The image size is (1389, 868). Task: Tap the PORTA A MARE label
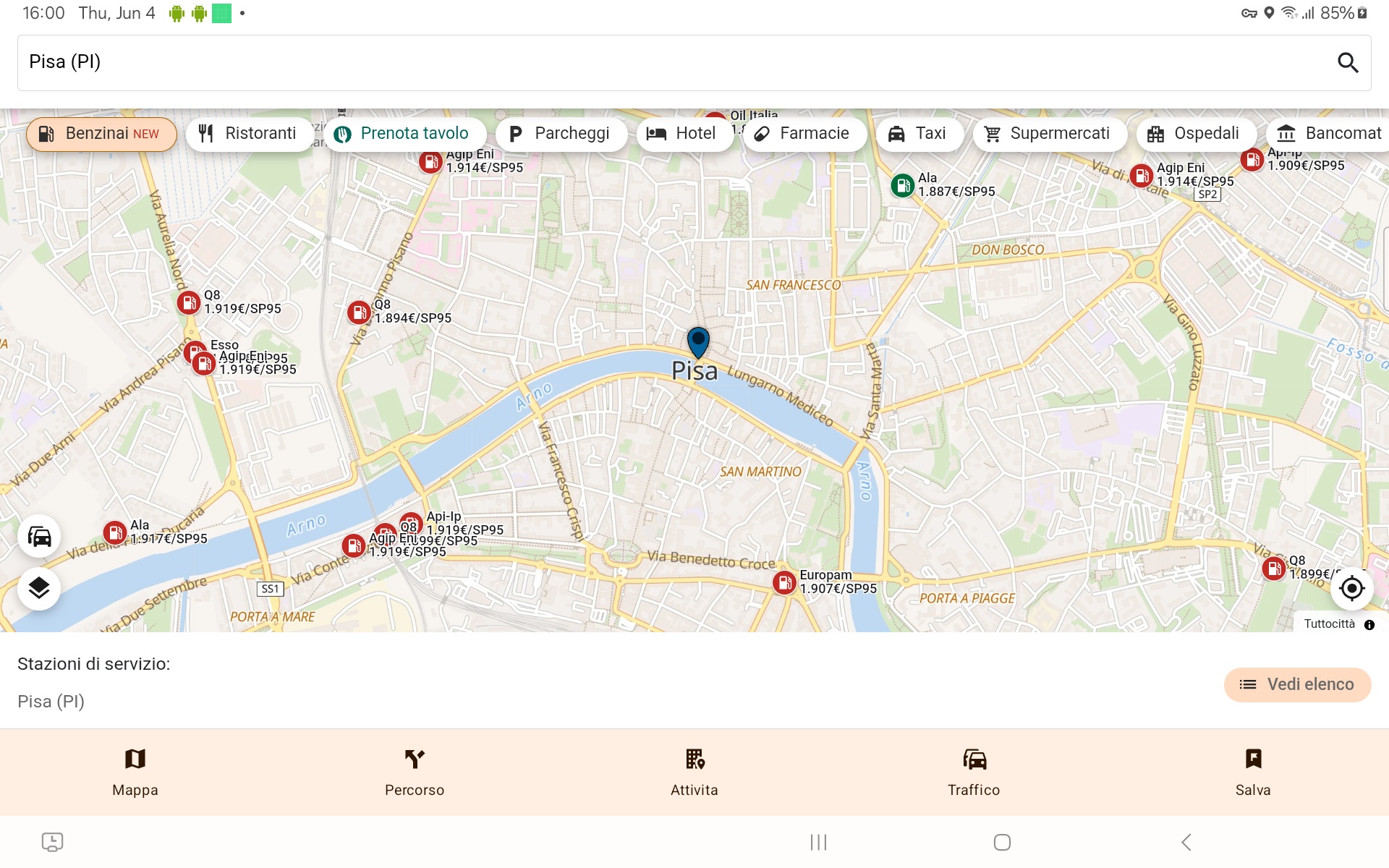click(x=273, y=617)
